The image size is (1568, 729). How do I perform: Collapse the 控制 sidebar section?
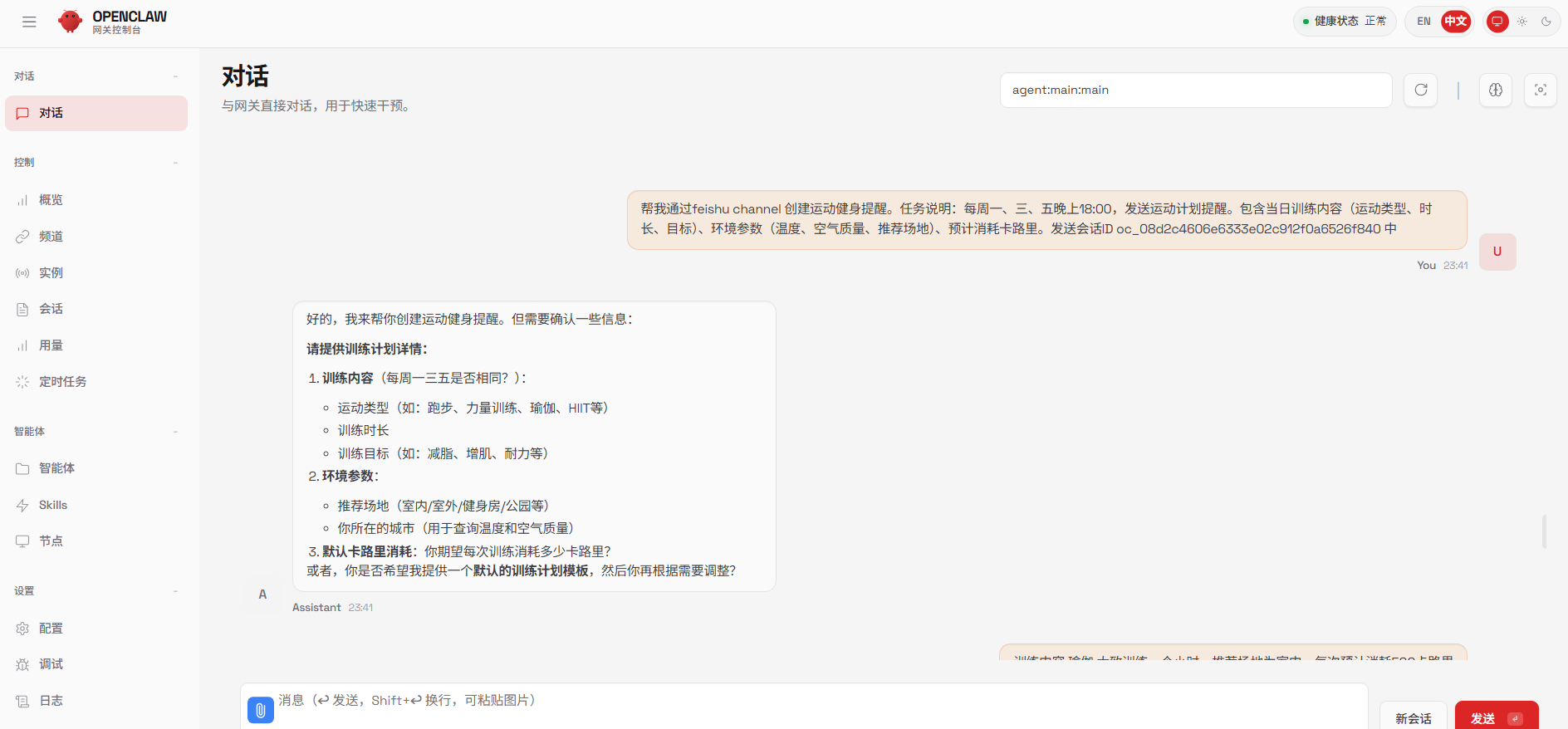tap(175, 163)
